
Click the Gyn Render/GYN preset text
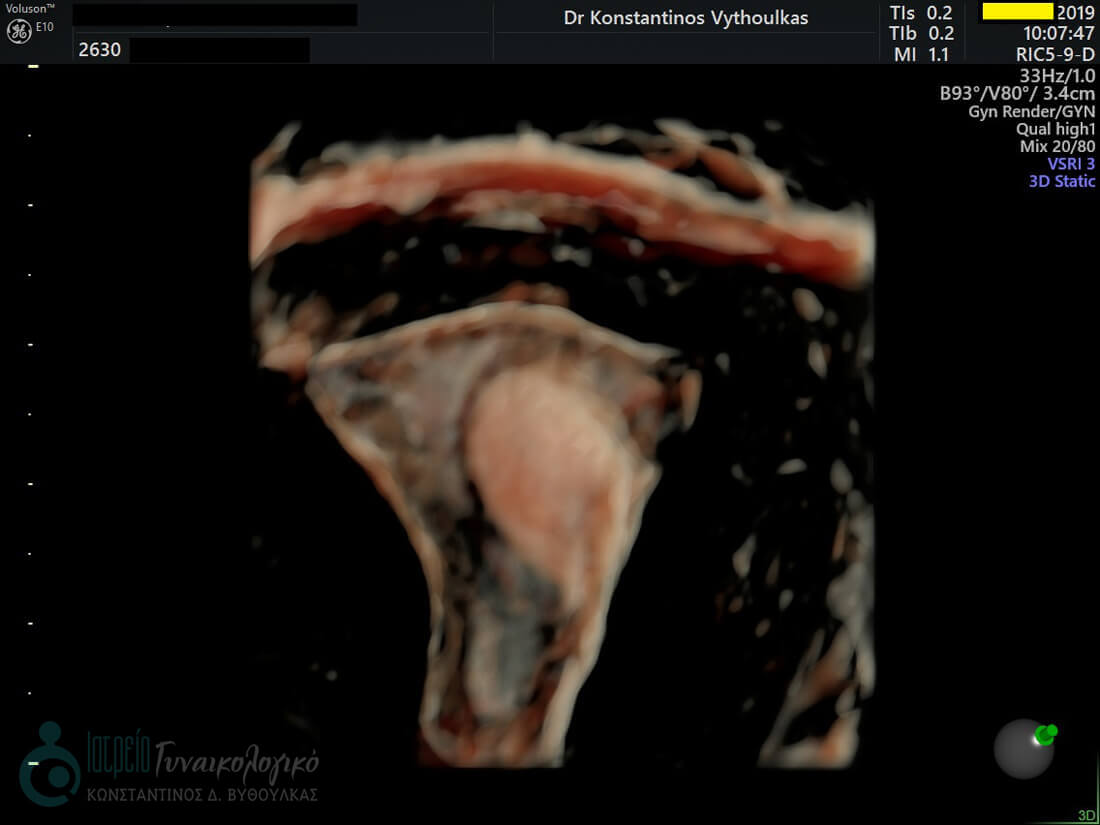(x=1031, y=112)
